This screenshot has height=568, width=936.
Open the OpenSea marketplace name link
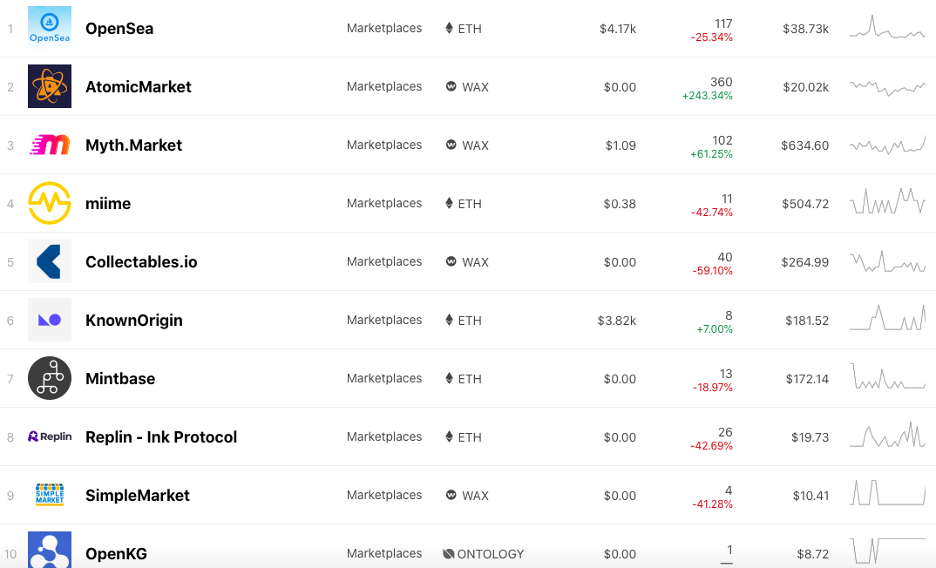coord(119,29)
